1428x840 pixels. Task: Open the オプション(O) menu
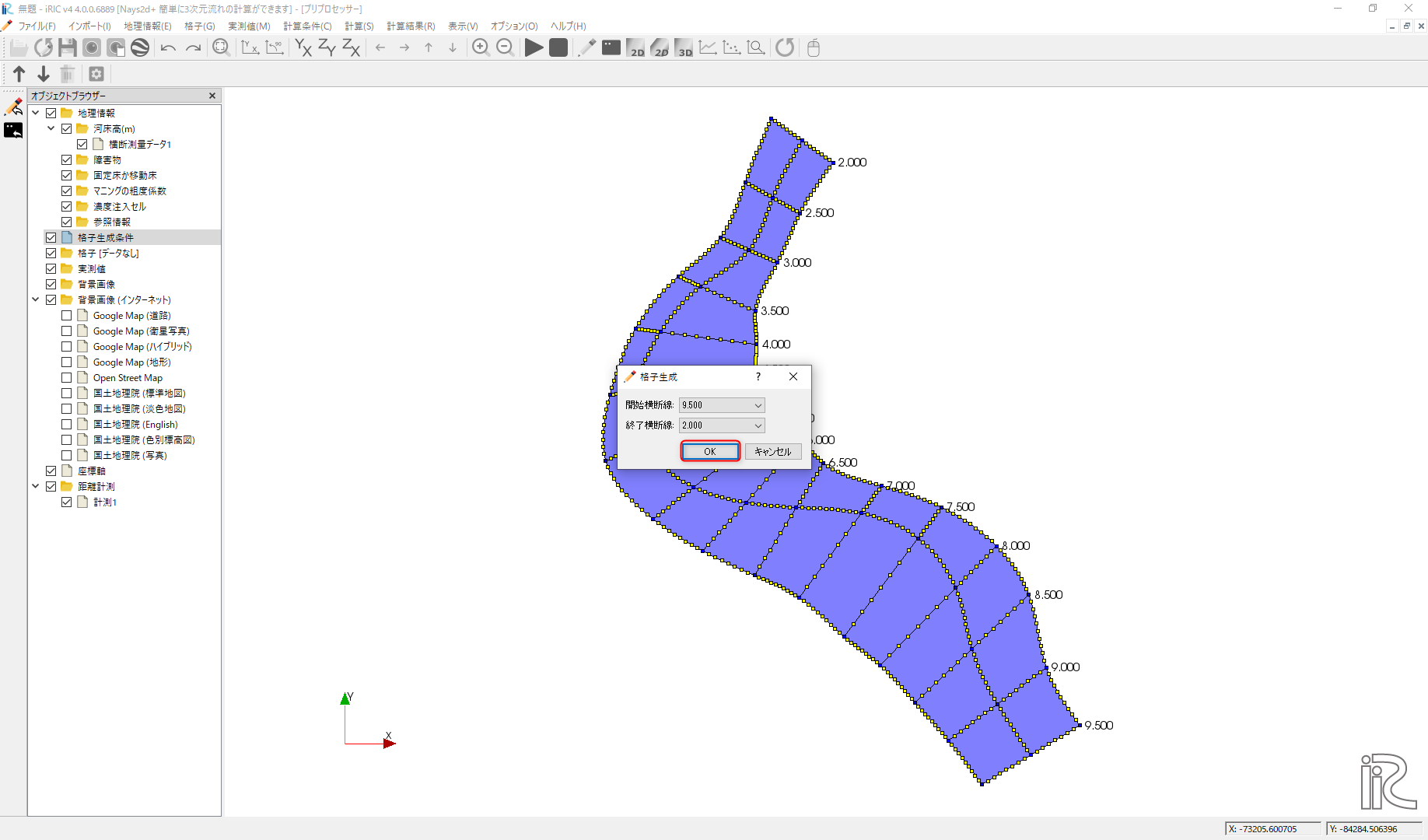click(x=514, y=26)
